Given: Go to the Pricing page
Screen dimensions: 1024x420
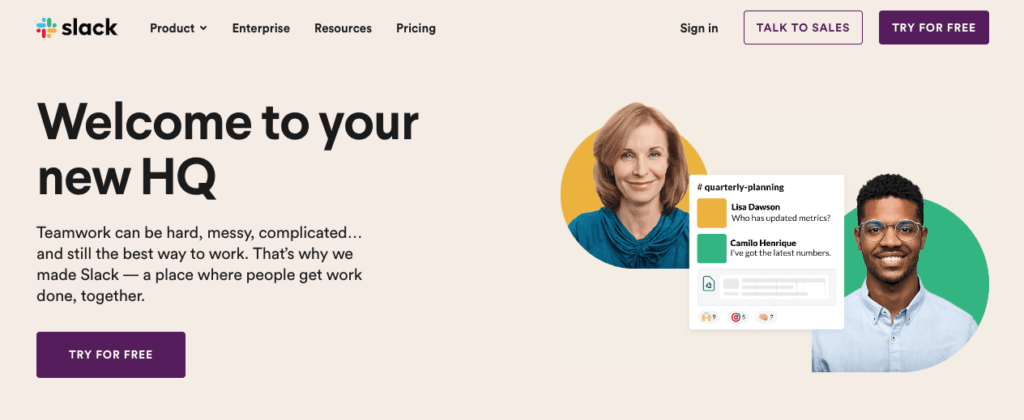Looking at the screenshot, I should (x=416, y=28).
